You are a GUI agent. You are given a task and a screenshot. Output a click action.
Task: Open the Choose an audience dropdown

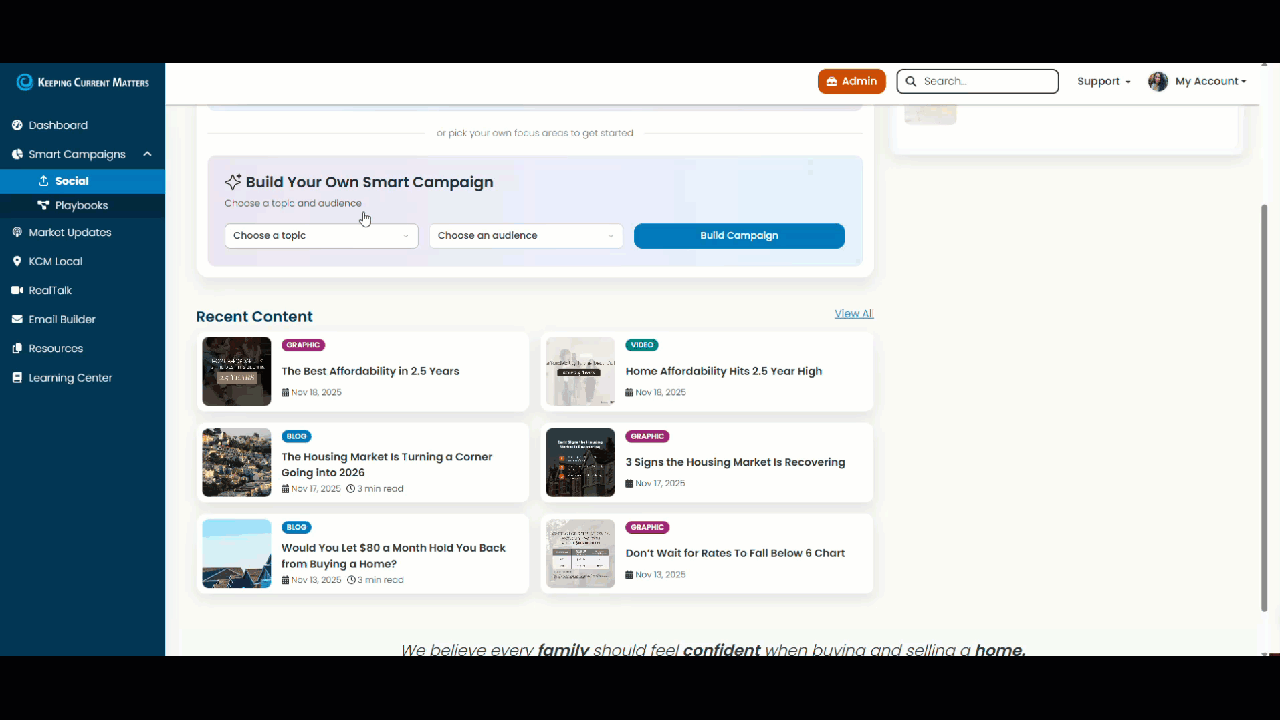coord(525,235)
